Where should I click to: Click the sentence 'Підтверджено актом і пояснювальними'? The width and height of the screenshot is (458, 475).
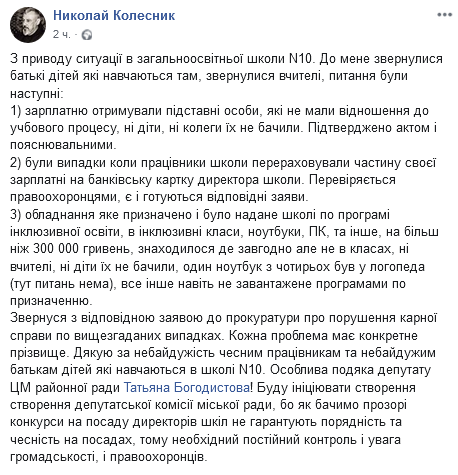pos(223,137)
